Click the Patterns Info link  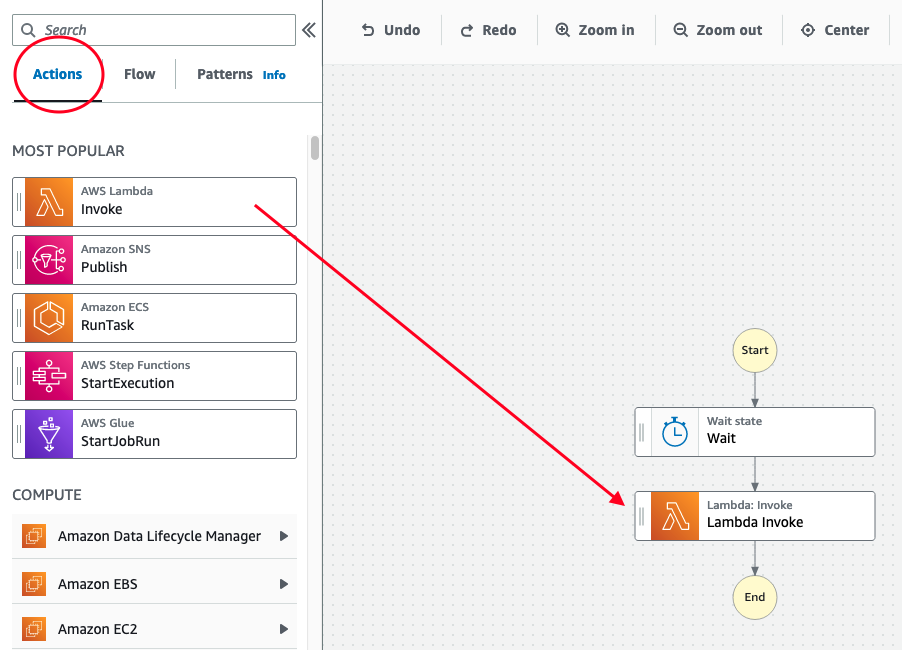point(274,74)
